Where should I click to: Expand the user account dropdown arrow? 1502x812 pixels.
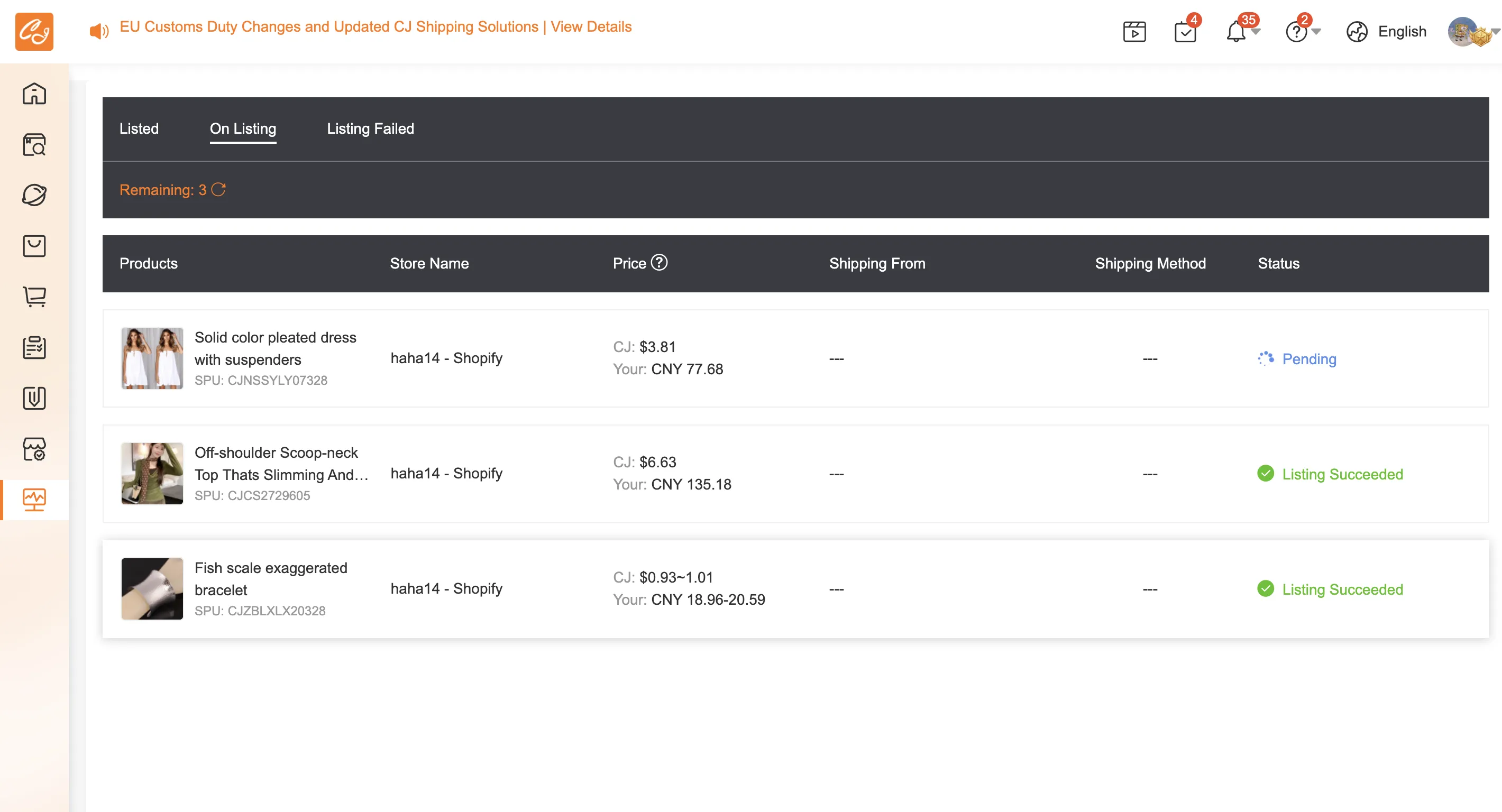click(1496, 32)
